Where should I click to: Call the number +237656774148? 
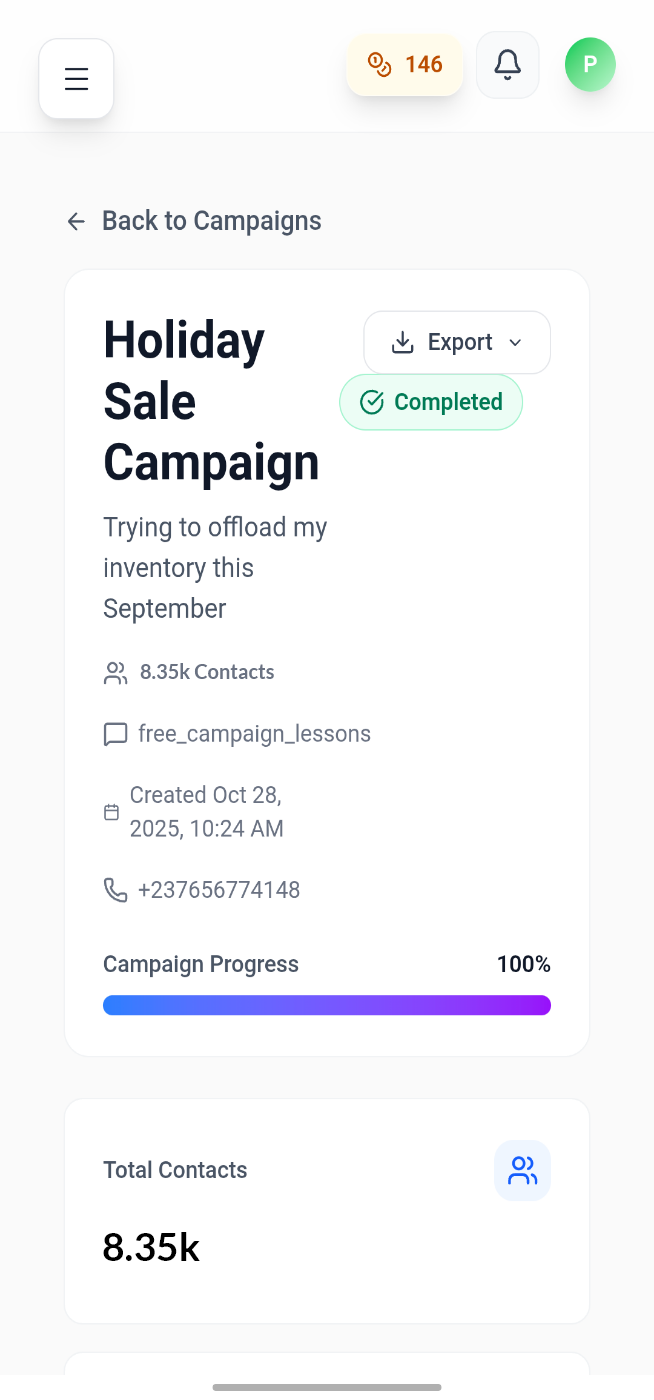(220, 889)
